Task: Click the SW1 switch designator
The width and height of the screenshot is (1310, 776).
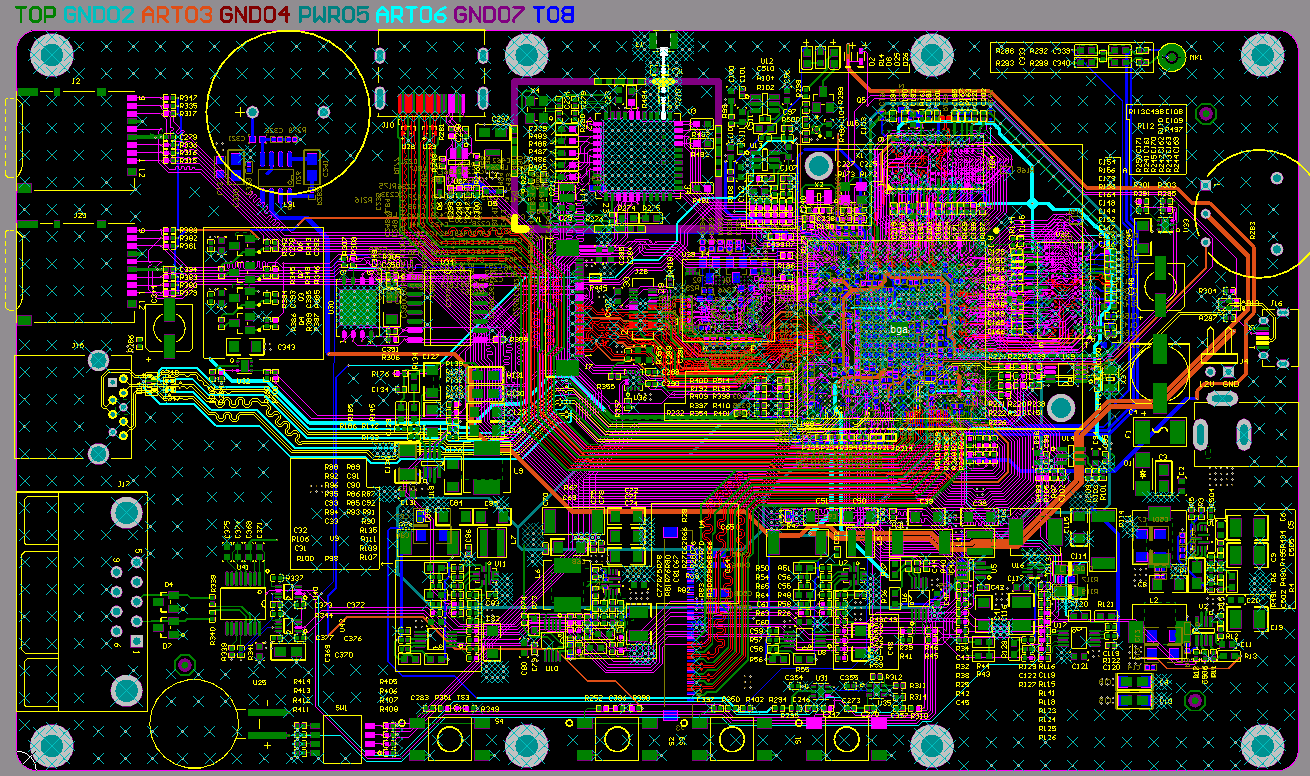Action: click(342, 707)
